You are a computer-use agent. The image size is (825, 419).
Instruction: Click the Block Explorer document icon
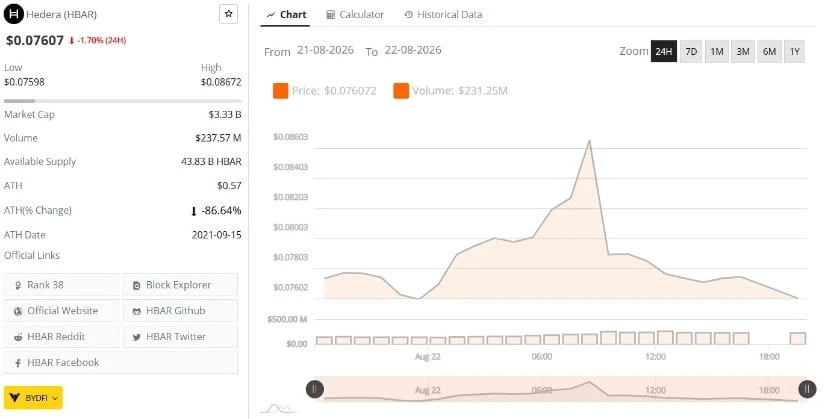tap(137, 285)
